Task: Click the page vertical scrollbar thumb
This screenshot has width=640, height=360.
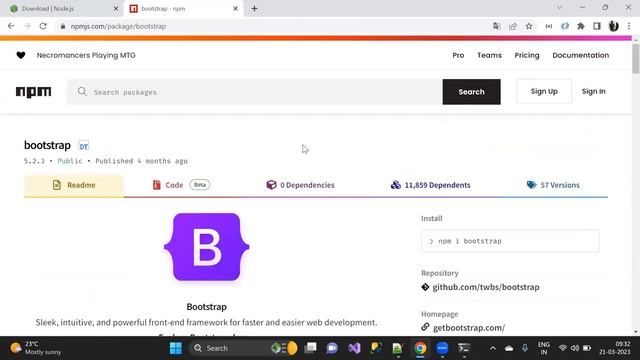Action: coord(636,58)
